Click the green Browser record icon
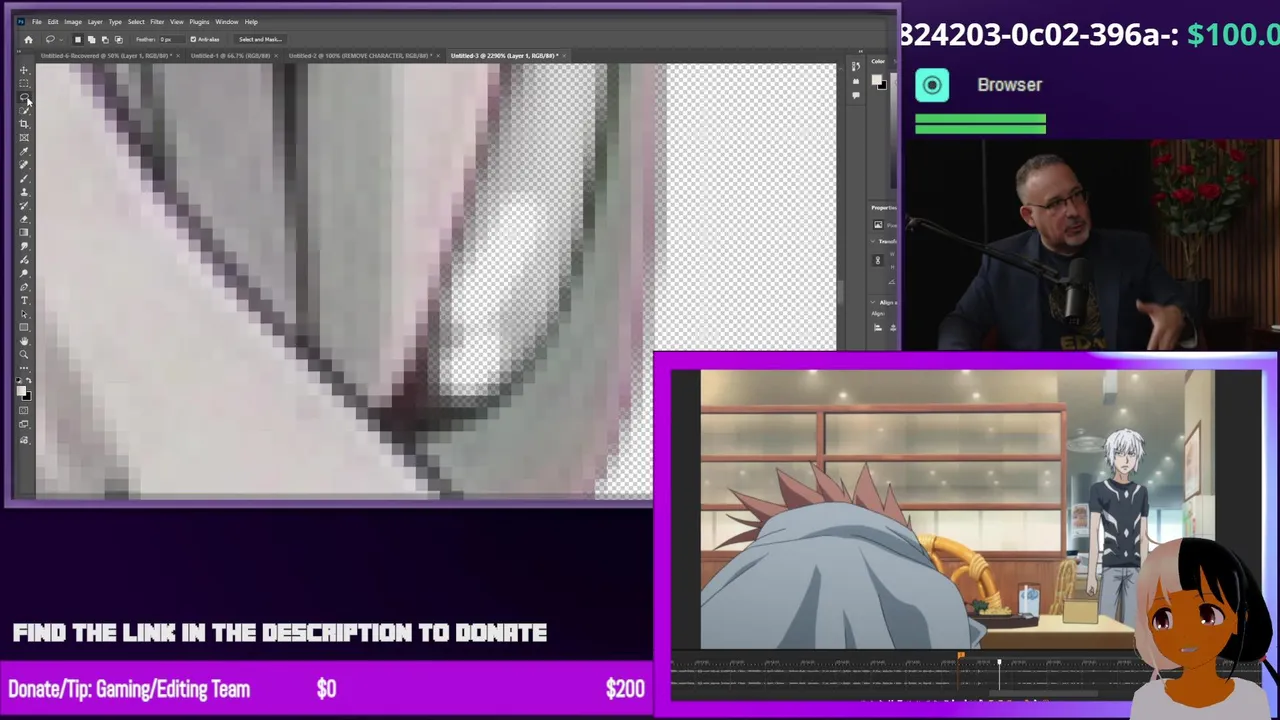This screenshot has width=1280, height=720. pos(932,85)
